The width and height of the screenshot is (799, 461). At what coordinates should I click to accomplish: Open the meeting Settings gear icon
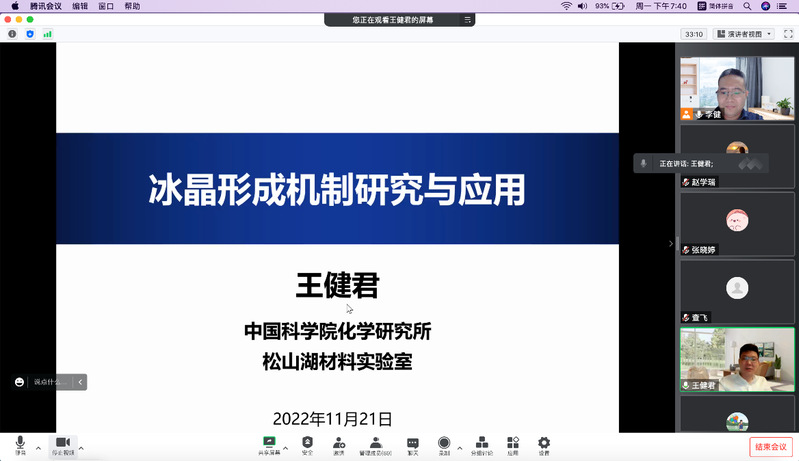544,443
